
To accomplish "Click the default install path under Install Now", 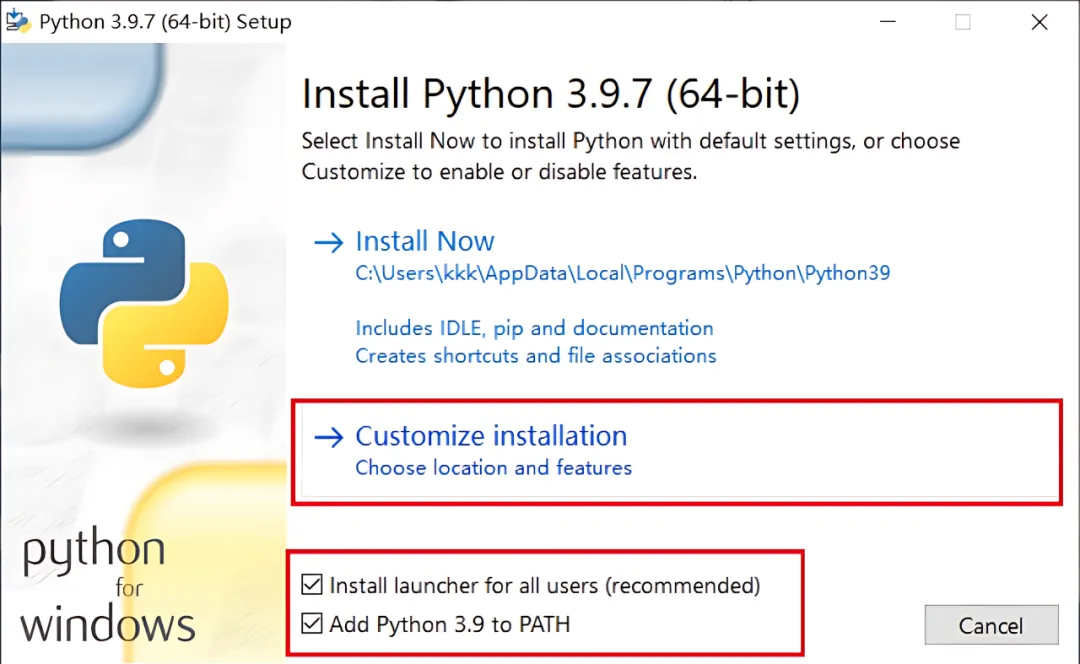I will (622, 273).
